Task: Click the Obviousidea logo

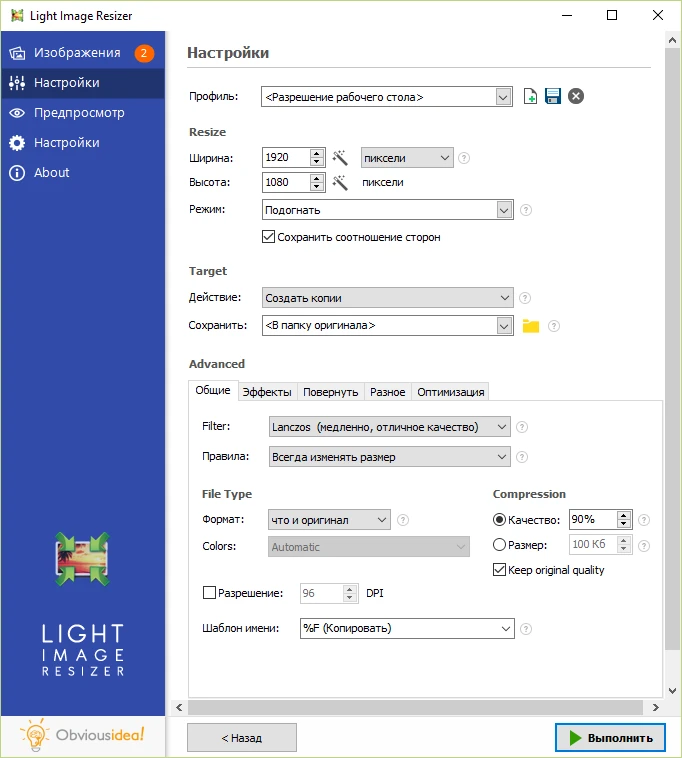Action: 83,736
